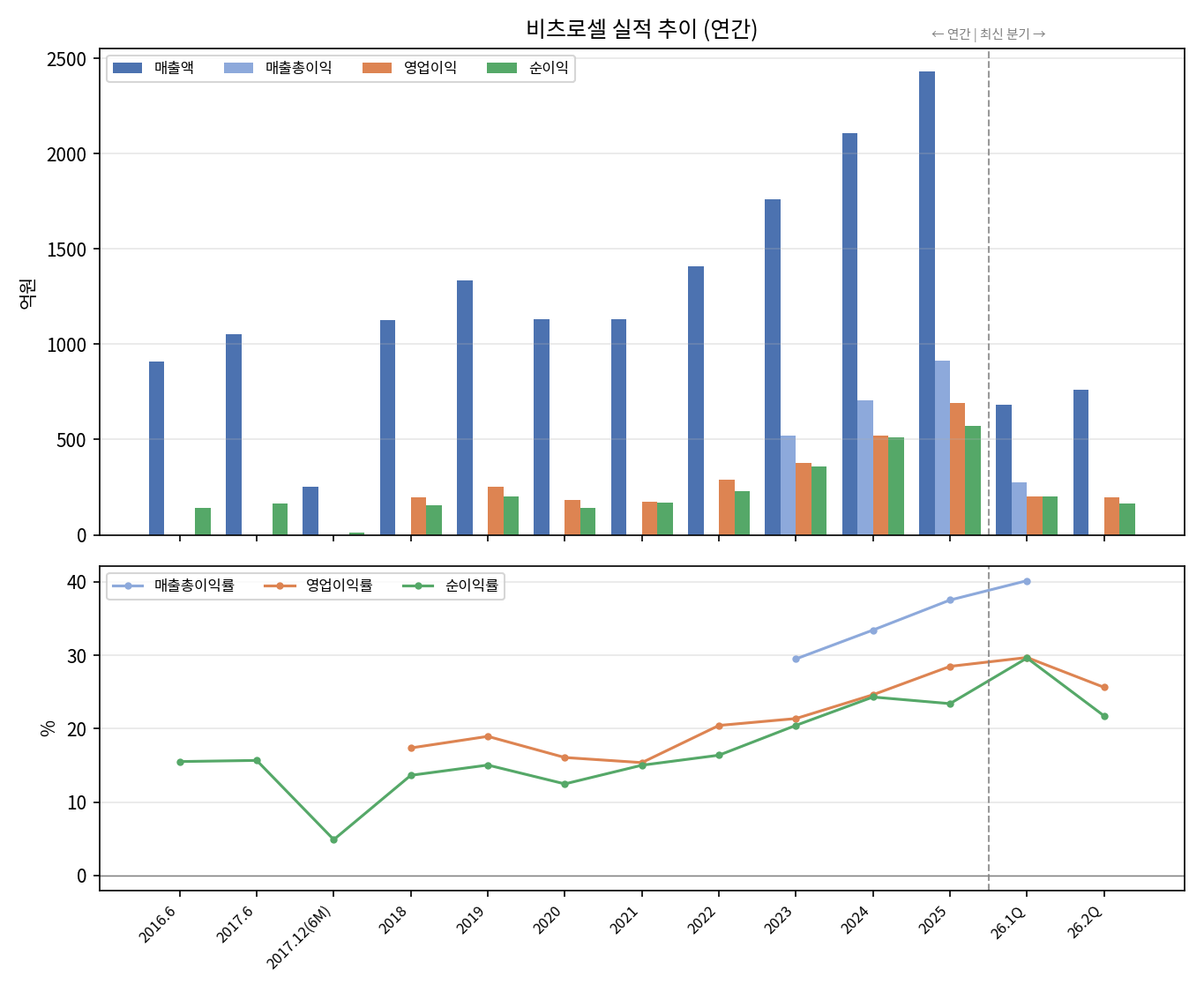Image resolution: width=1204 pixels, height=992 pixels.
Task: Click the 영업이익률 legend label text
Action: tap(340, 586)
